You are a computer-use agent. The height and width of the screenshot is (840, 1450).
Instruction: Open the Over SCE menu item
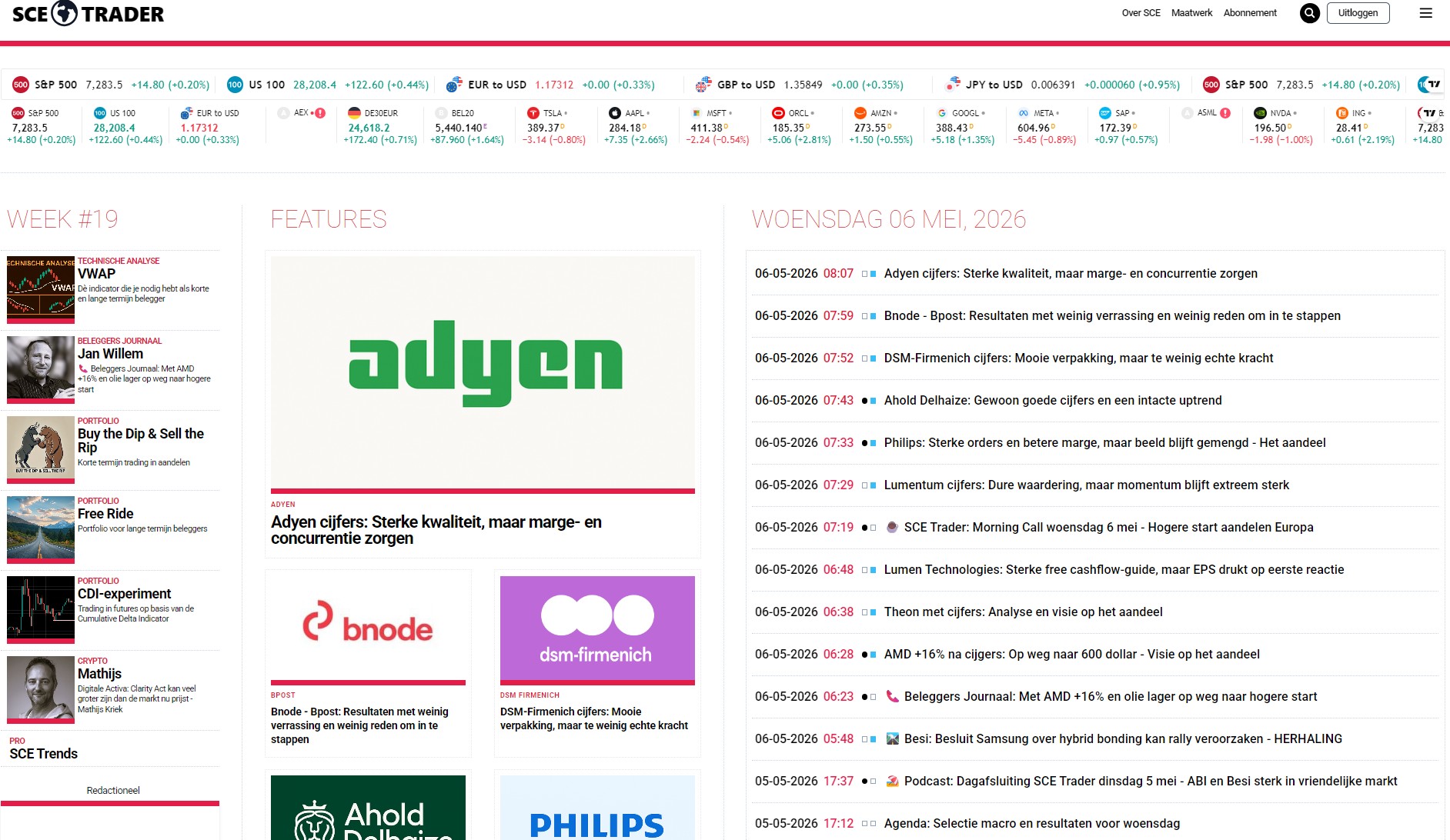(x=1141, y=13)
